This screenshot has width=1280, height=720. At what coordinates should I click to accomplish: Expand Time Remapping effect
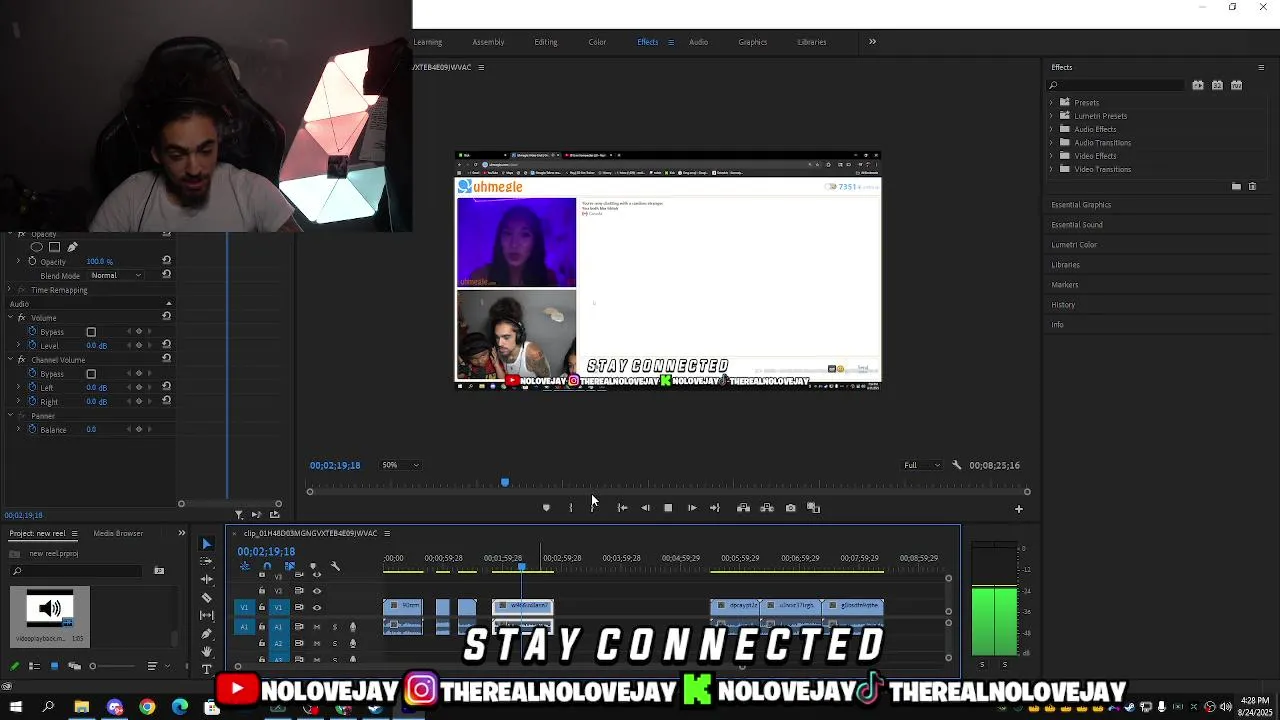click(10, 290)
